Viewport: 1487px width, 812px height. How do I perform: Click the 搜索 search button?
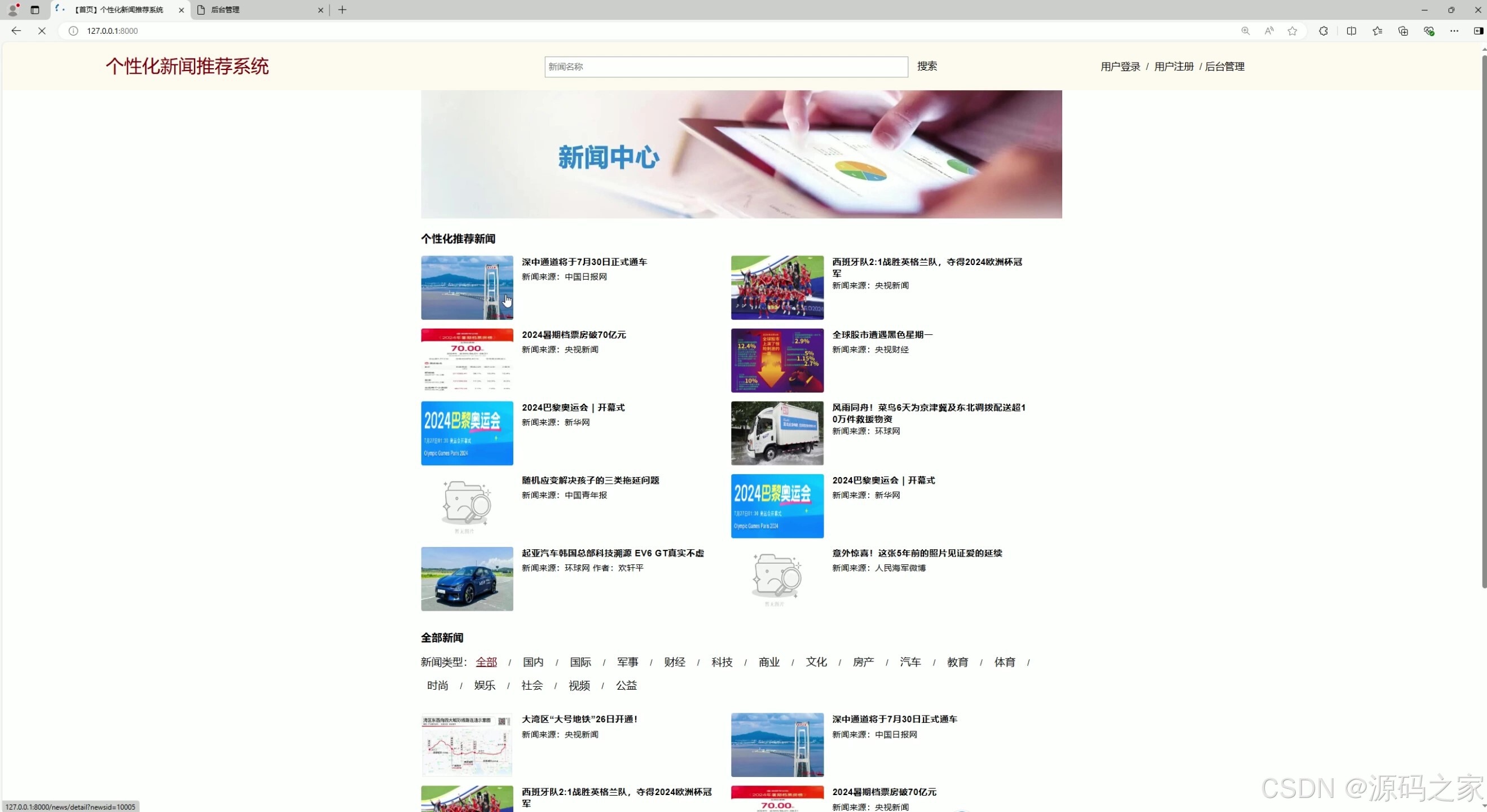927,67
